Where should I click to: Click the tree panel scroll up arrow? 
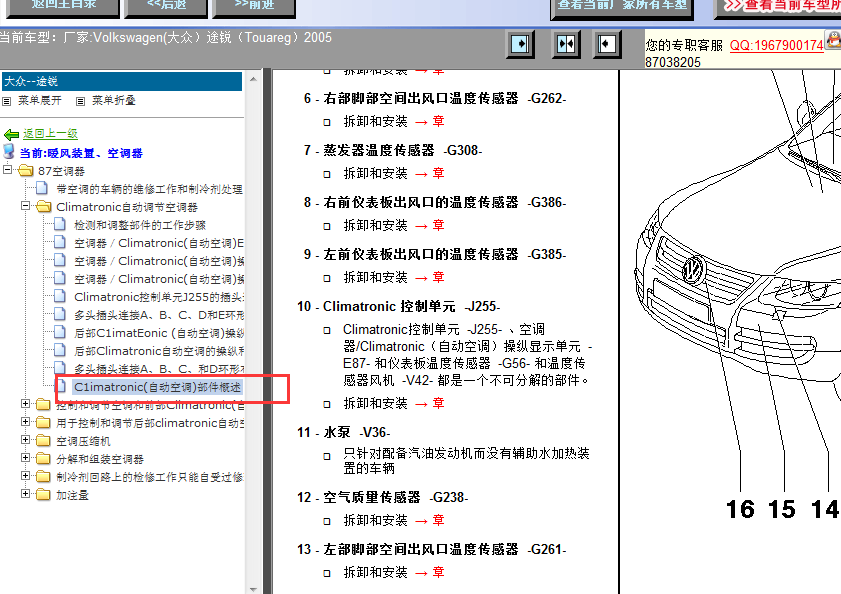[x=253, y=79]
